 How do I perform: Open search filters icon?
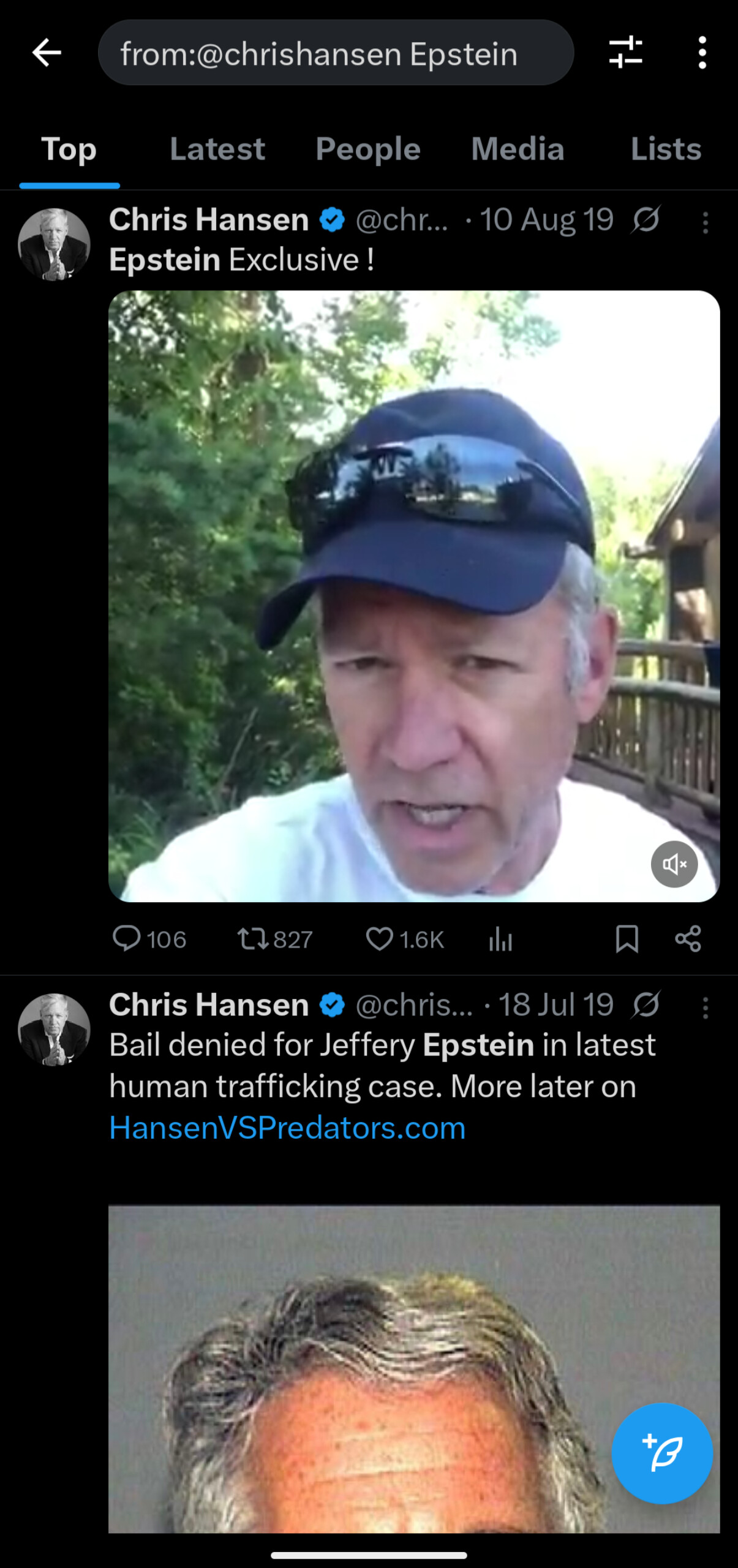(625, 52)
